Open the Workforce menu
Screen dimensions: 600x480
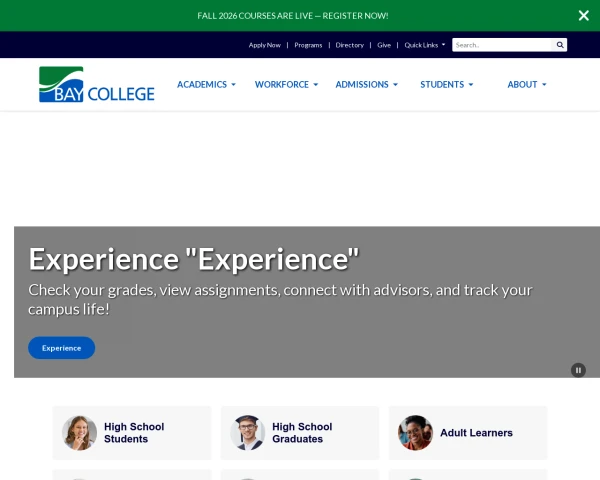(x=287, y=85)
